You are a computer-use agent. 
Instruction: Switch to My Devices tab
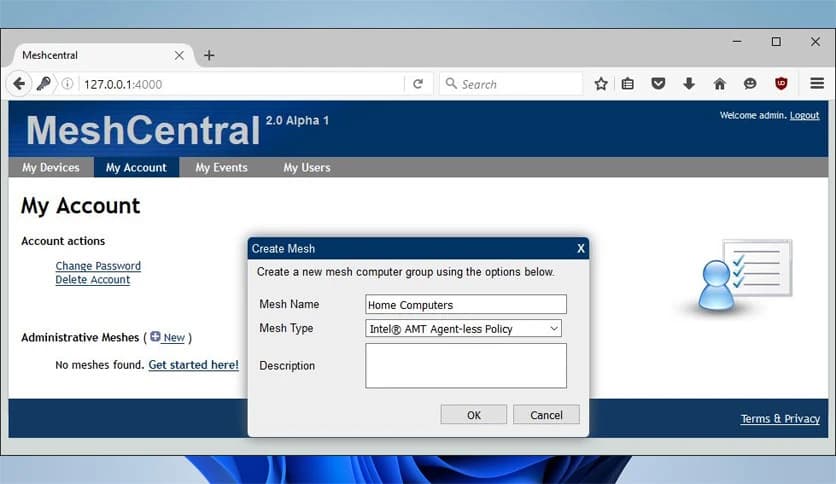pyautogui.click(x=51, y=167)
